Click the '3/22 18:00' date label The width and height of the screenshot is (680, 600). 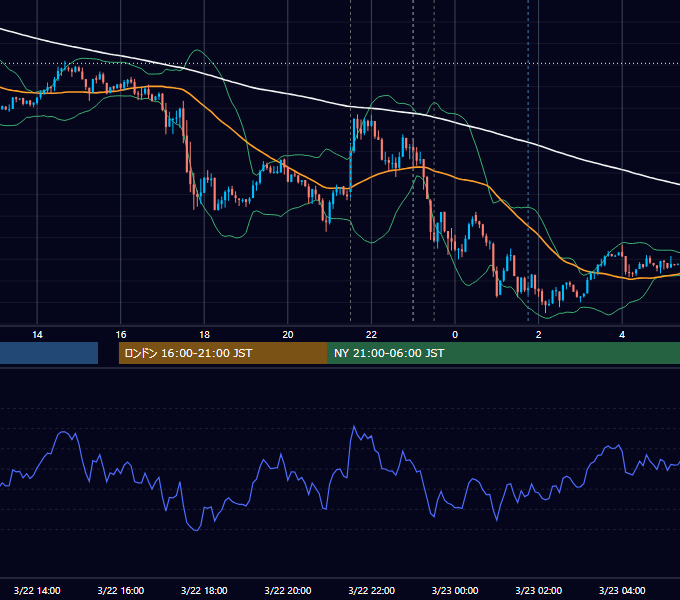[x=204, y=590]
